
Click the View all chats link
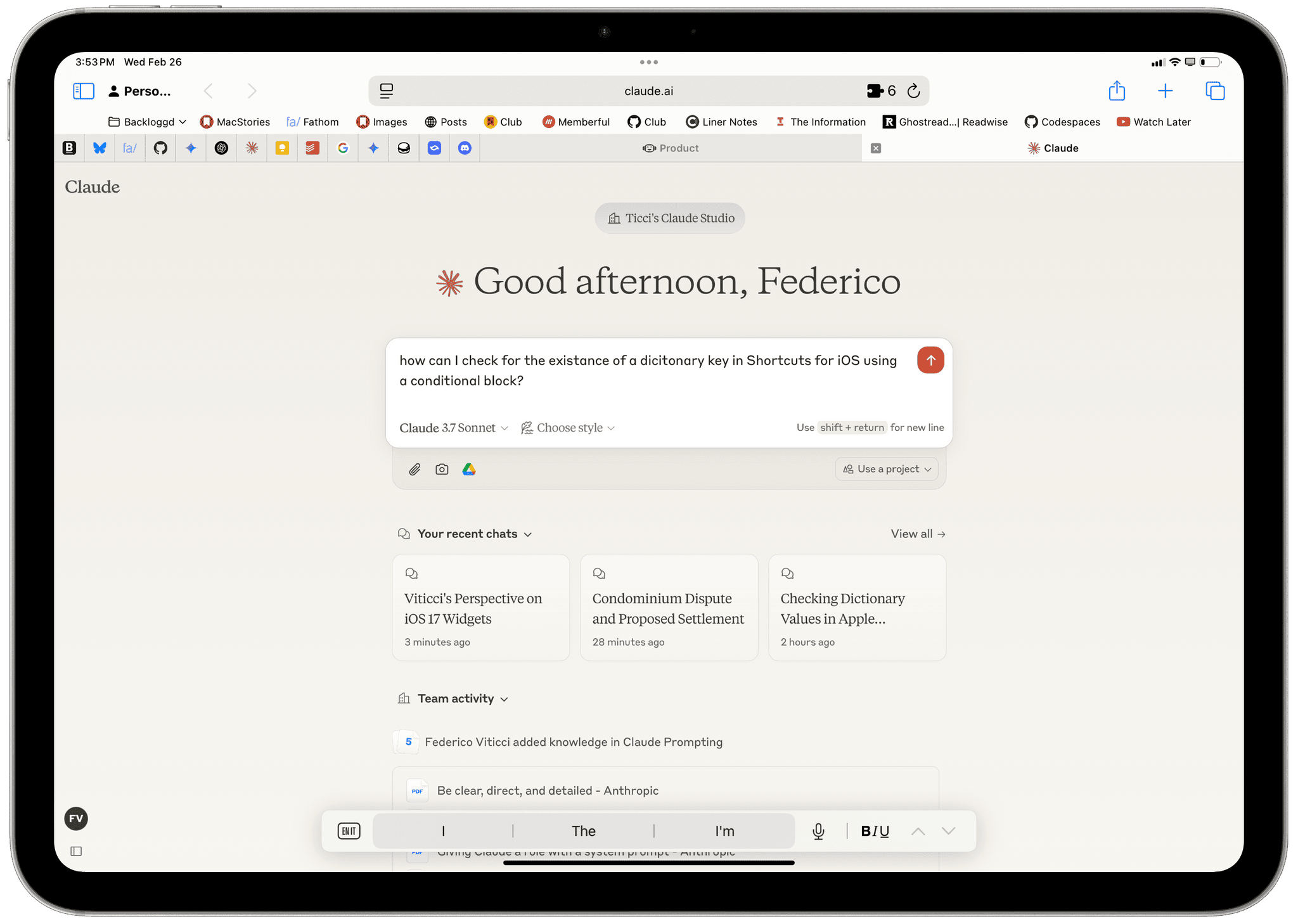click(918, 534)
